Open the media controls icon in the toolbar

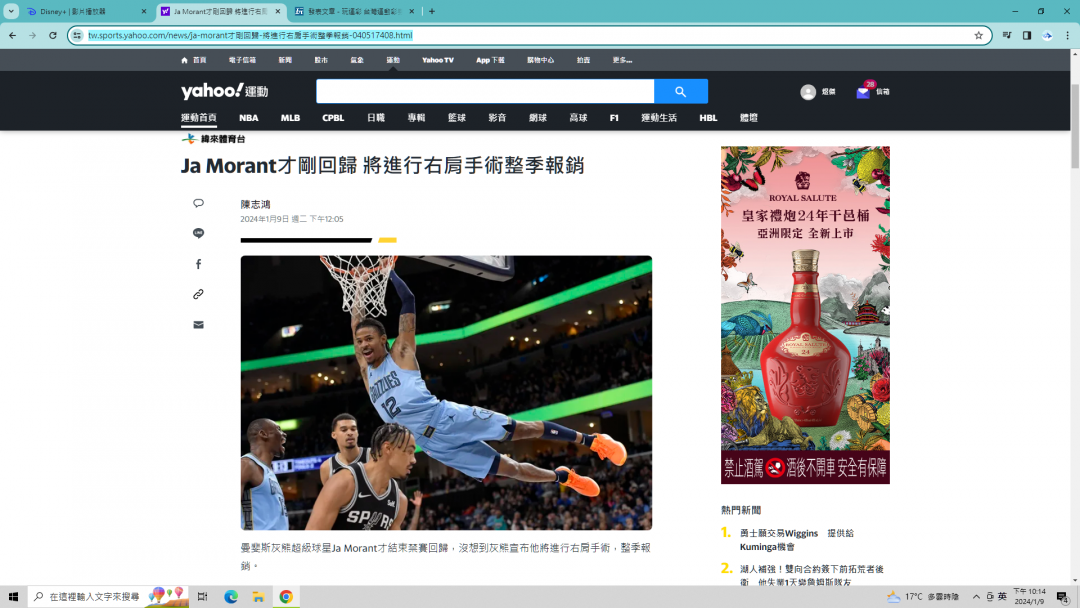point(1006,35)
